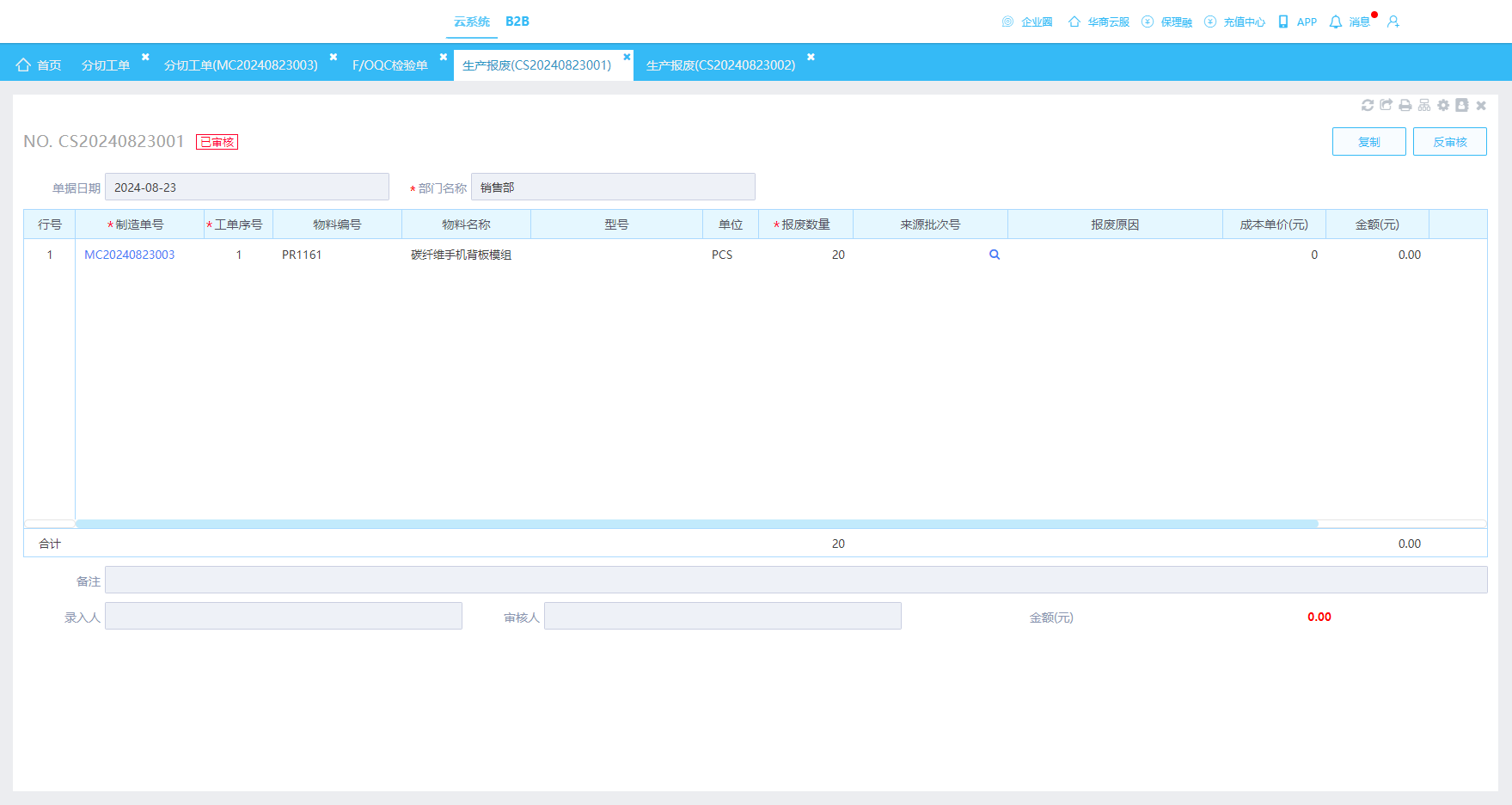
Task: Click the printer icon
Action: tap(1405, 105)
